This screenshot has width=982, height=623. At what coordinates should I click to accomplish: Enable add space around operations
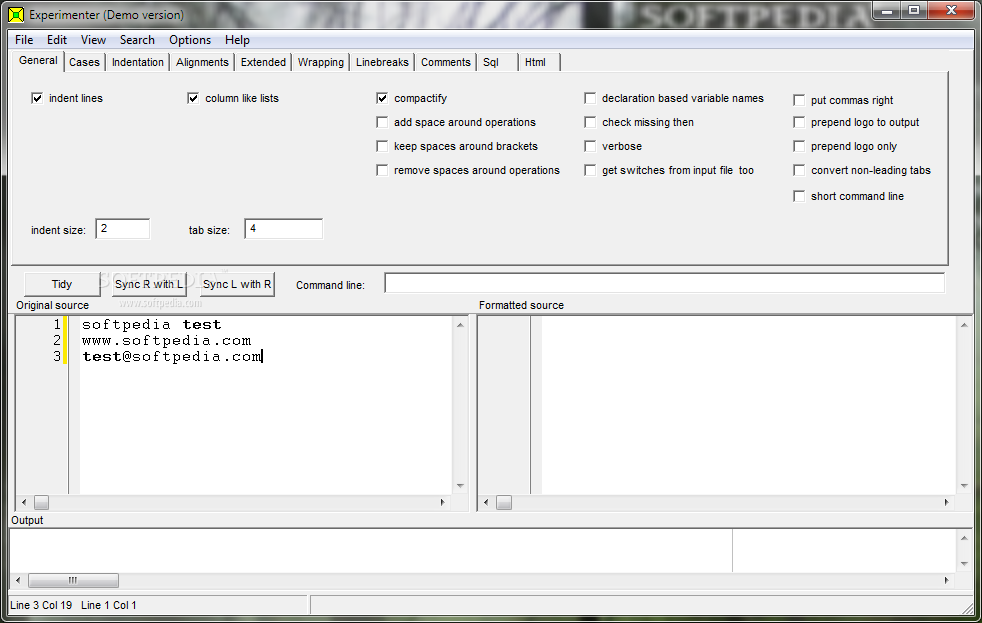click(x=382, y=122)
